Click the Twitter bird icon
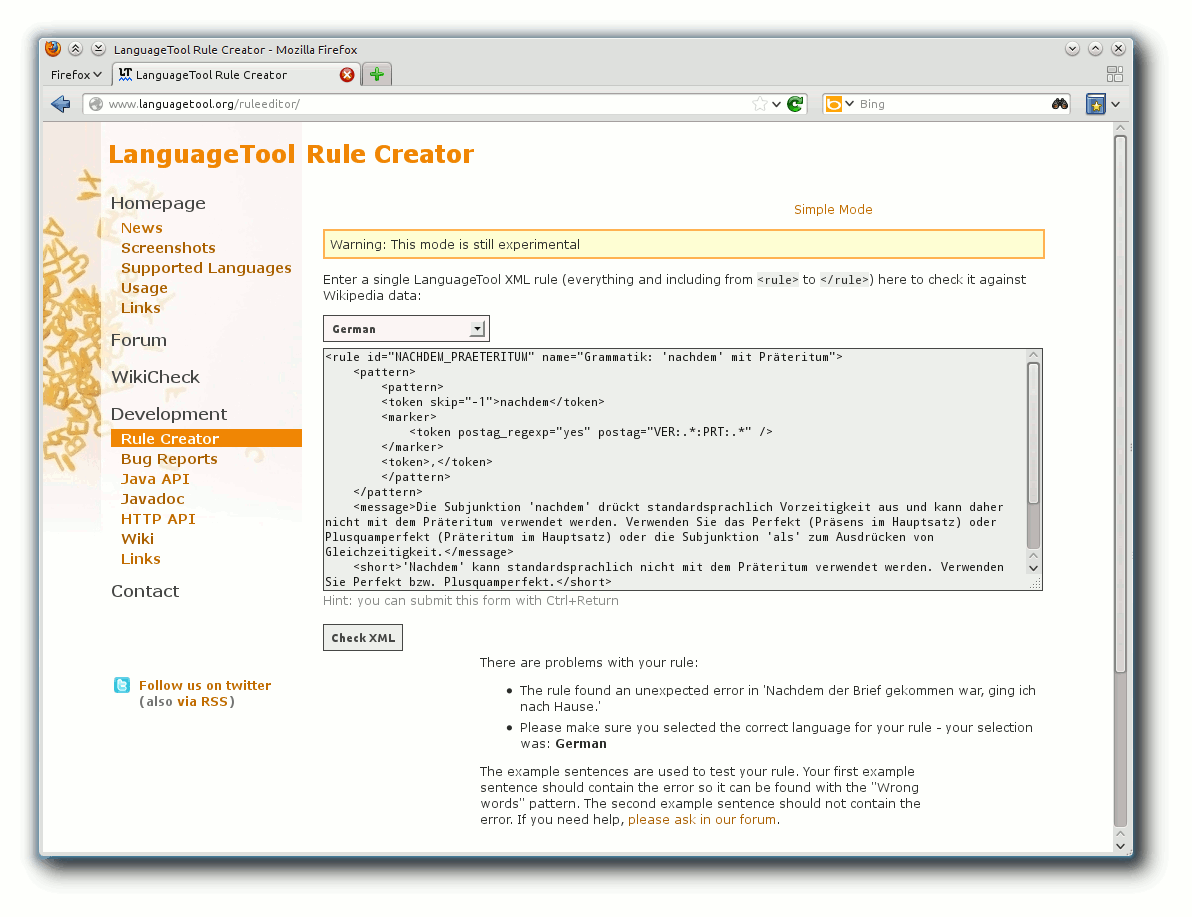The height and width of the screenshot is (917, 1192). point(122,685)
